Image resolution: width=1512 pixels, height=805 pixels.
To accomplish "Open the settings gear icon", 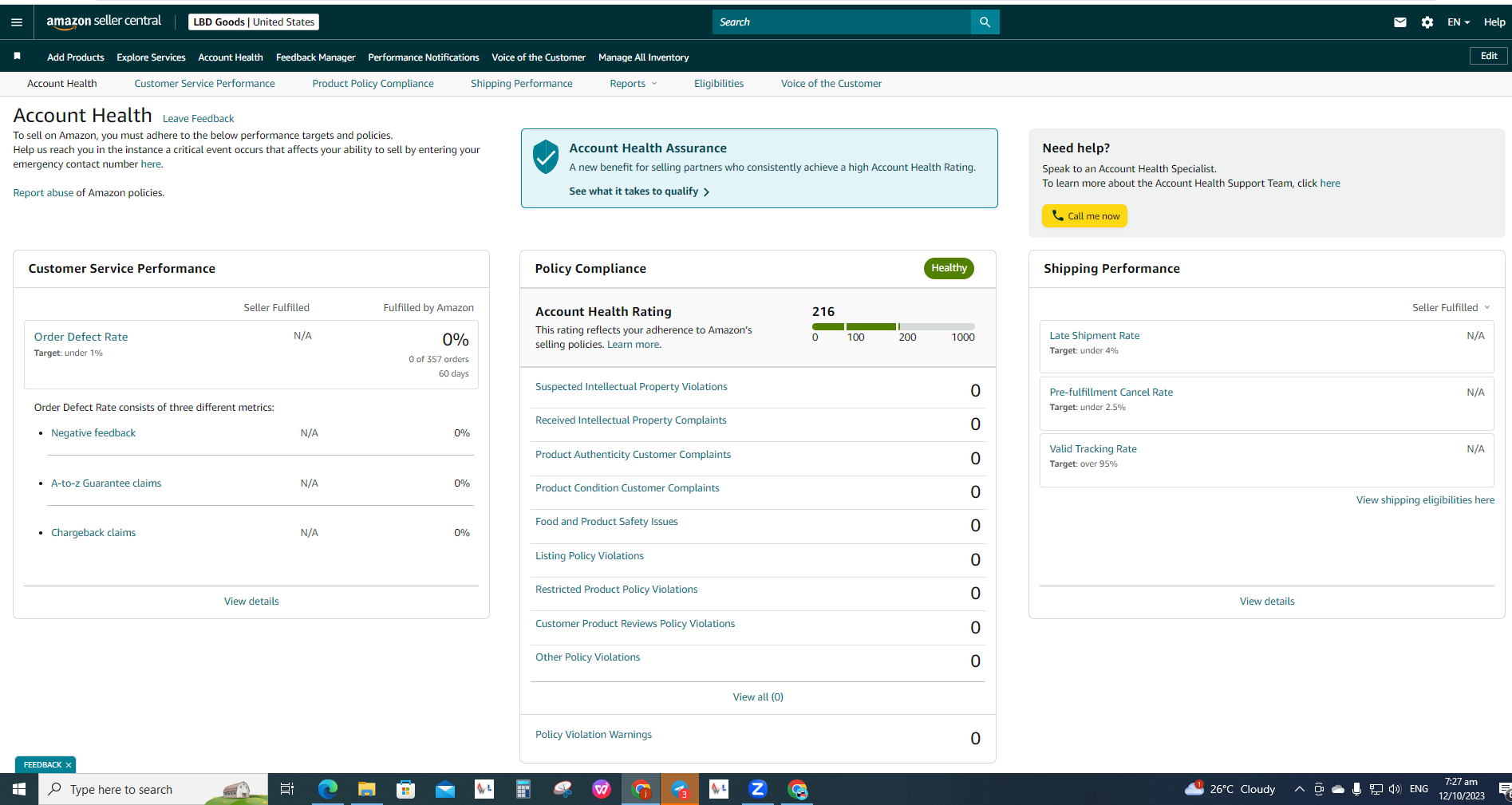I will (x=1427, y=22).
